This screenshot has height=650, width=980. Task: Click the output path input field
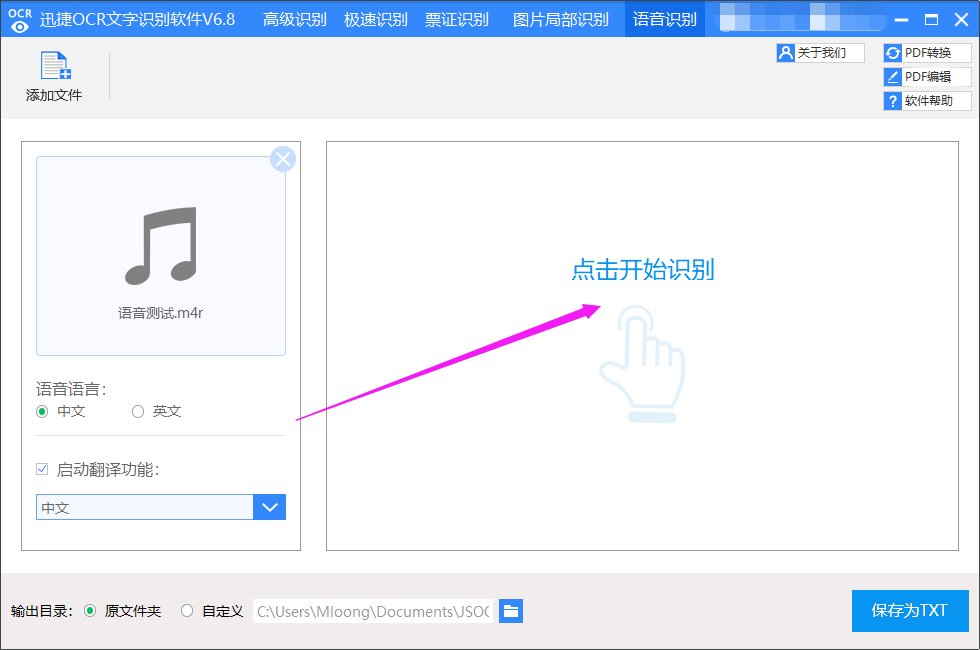click(x=375, y=611)
